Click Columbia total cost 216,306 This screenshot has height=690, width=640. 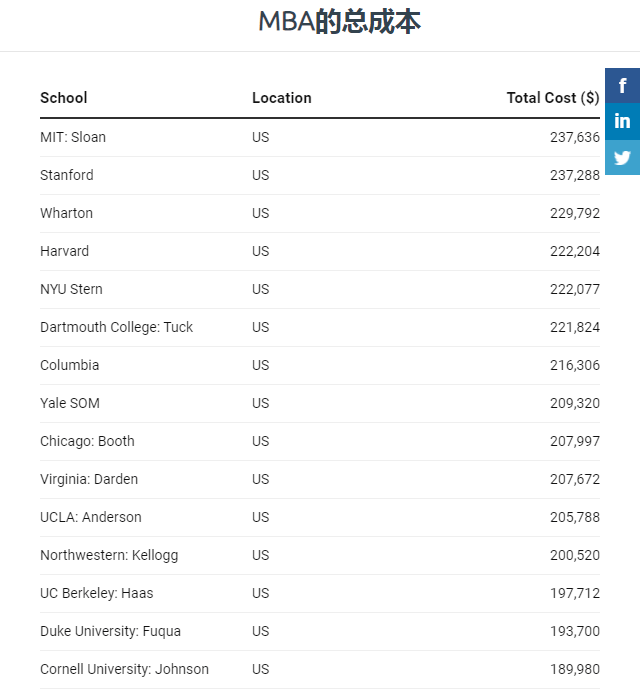575,365
